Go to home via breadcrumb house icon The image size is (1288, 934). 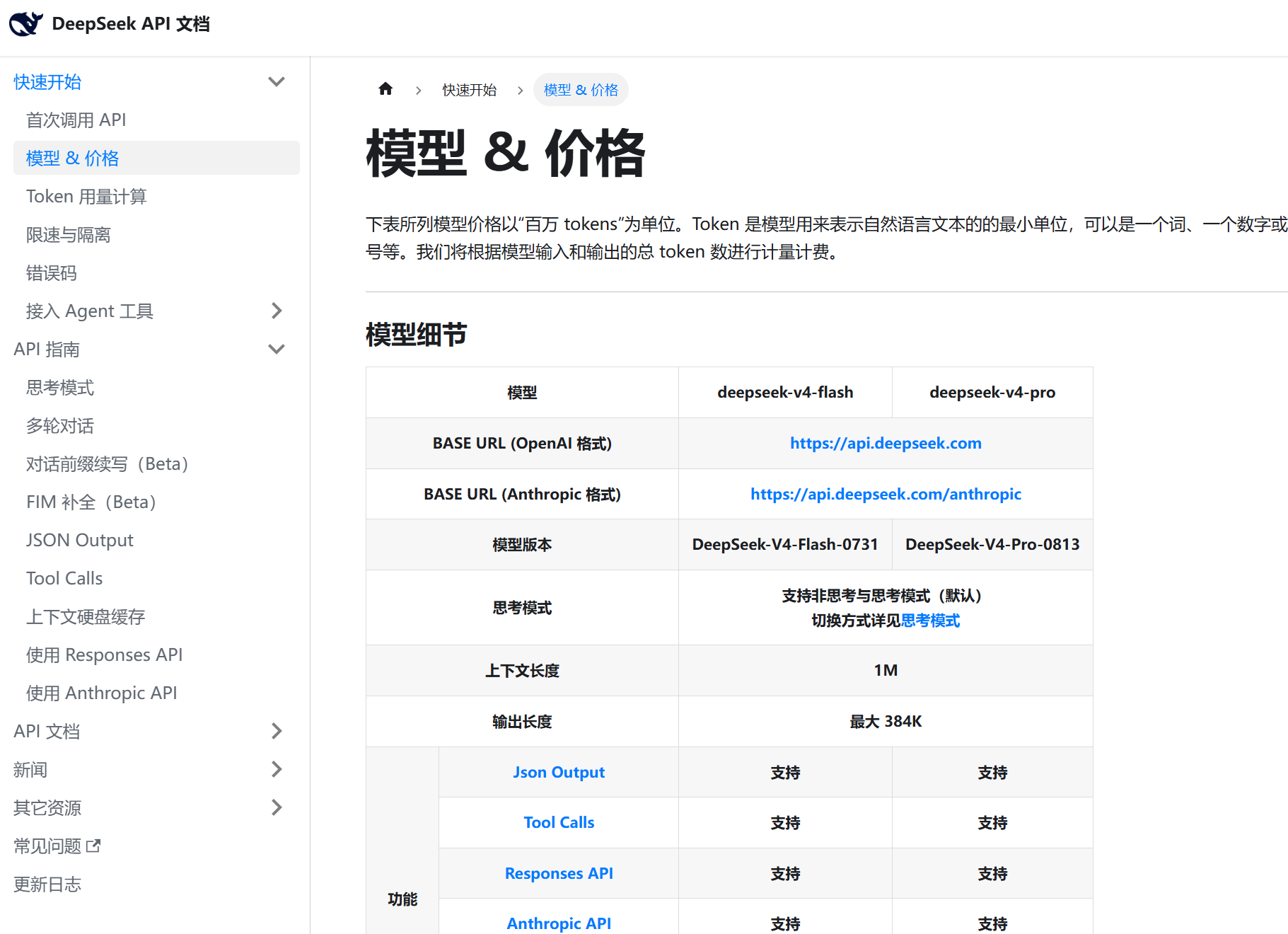tap(385, 89)
